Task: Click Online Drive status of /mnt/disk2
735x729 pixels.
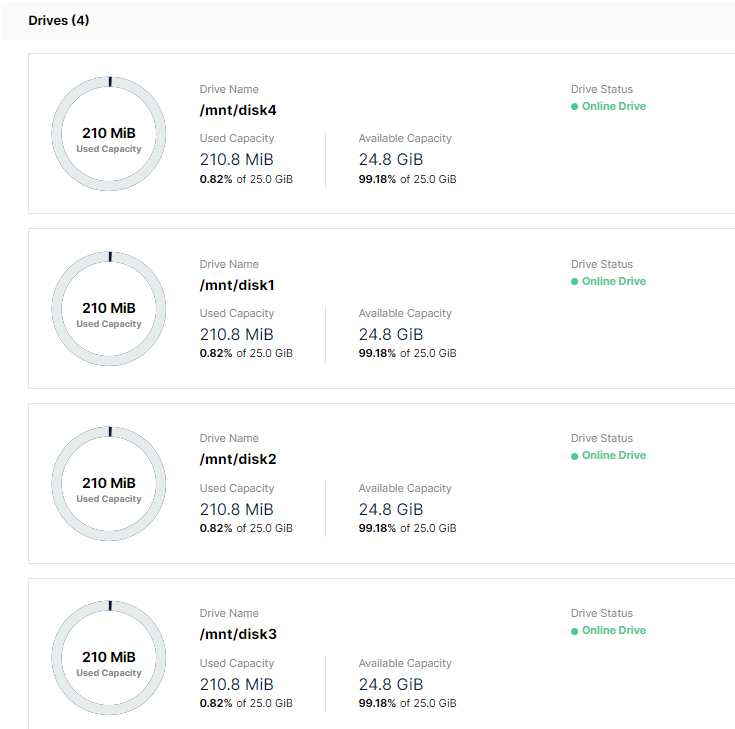Action: [614, 455]
